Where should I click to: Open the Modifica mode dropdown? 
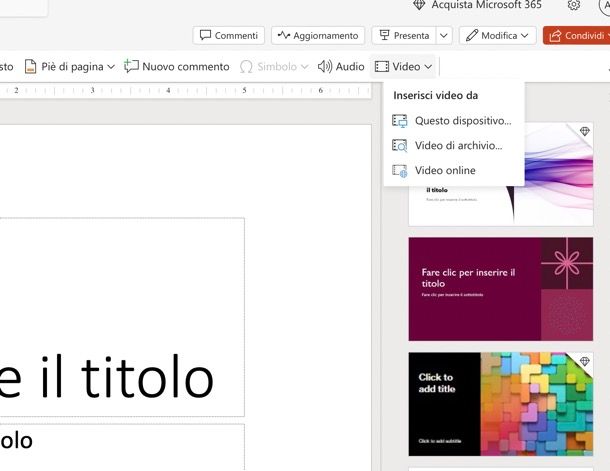pos(498,35)
